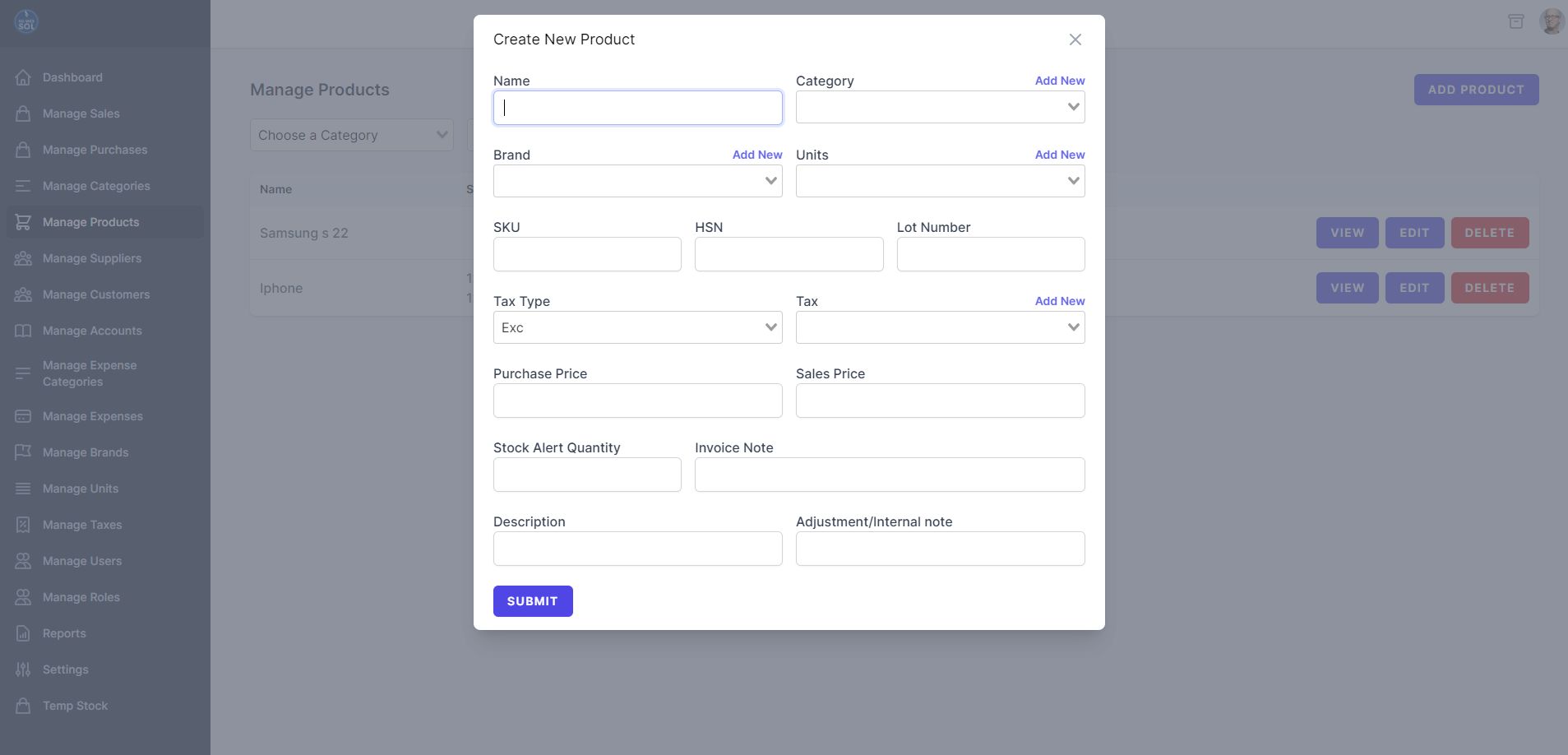1568x755 pixels.
Task: Click Add New link beside Category
Action: pyautogui.click(x=1059, y=81)
